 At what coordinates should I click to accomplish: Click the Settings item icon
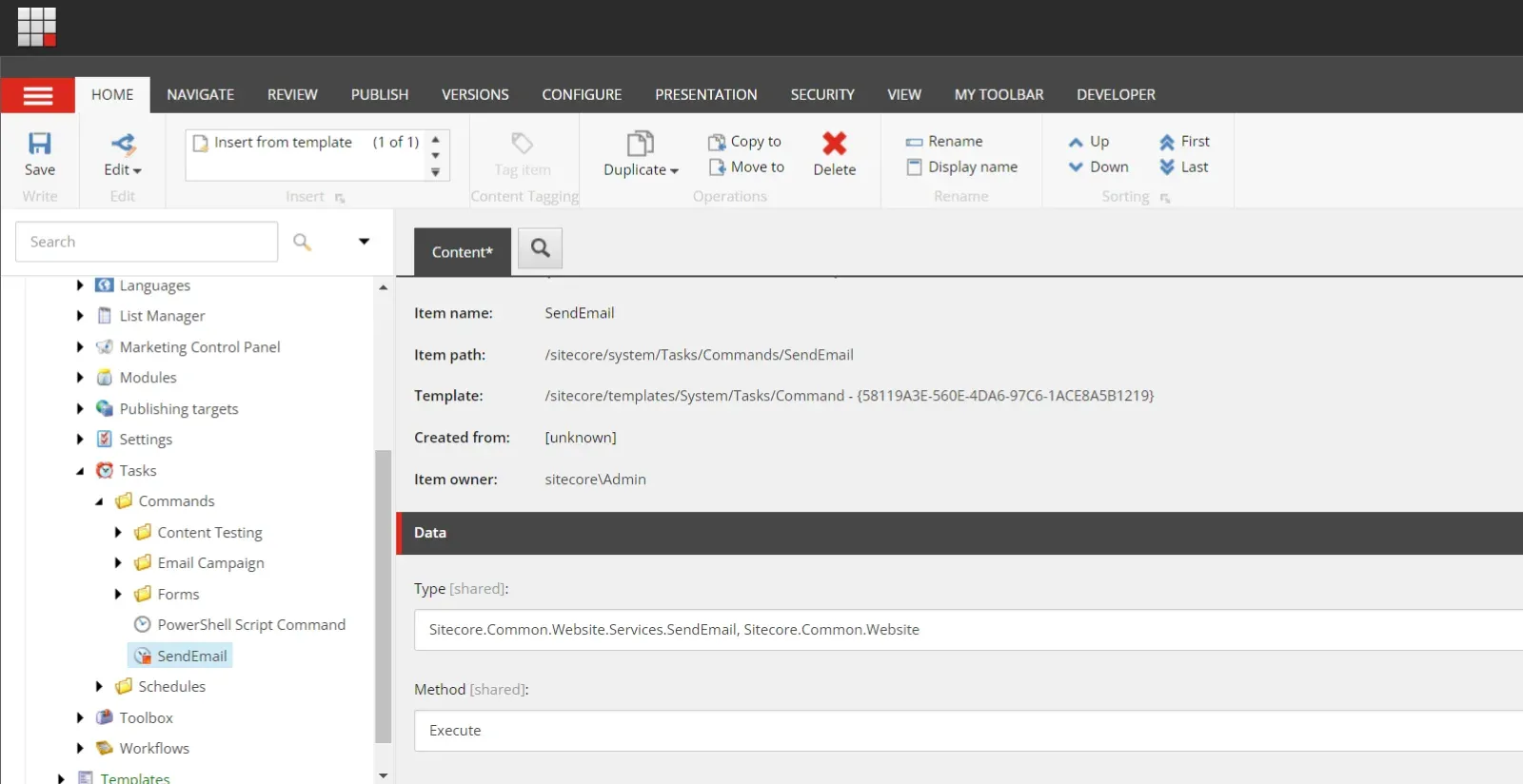point(105,440)
